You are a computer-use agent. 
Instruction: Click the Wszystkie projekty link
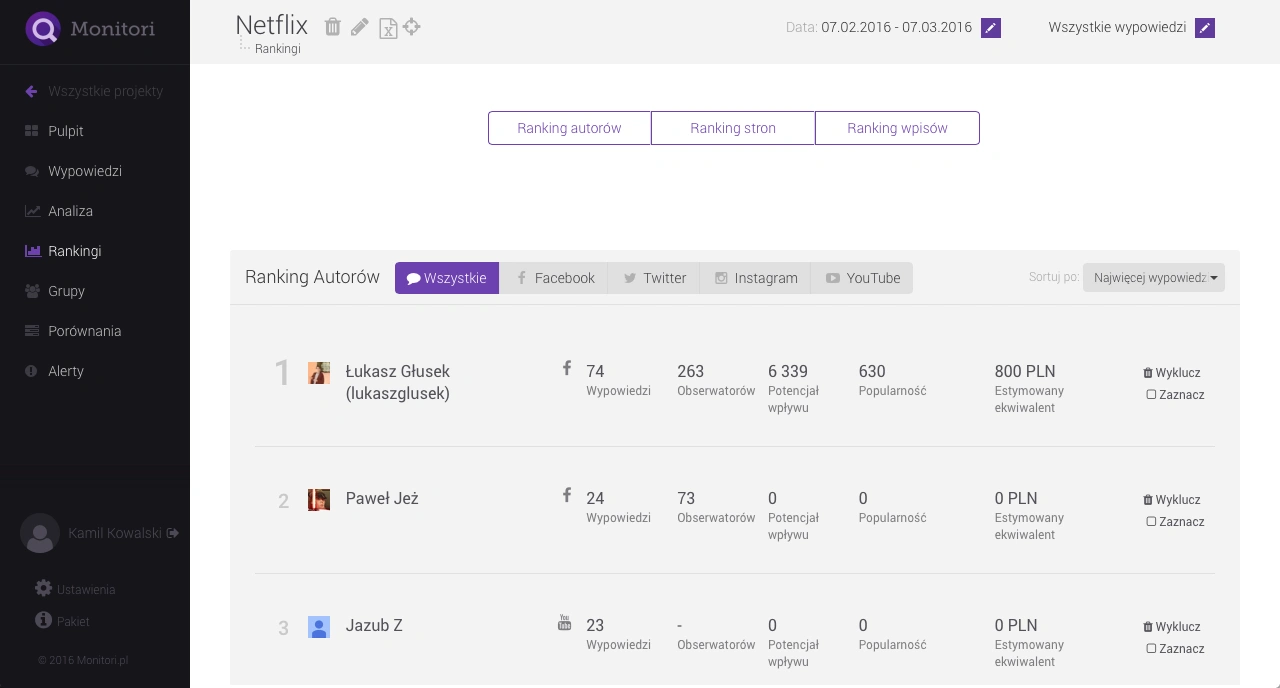coord(105,91)
